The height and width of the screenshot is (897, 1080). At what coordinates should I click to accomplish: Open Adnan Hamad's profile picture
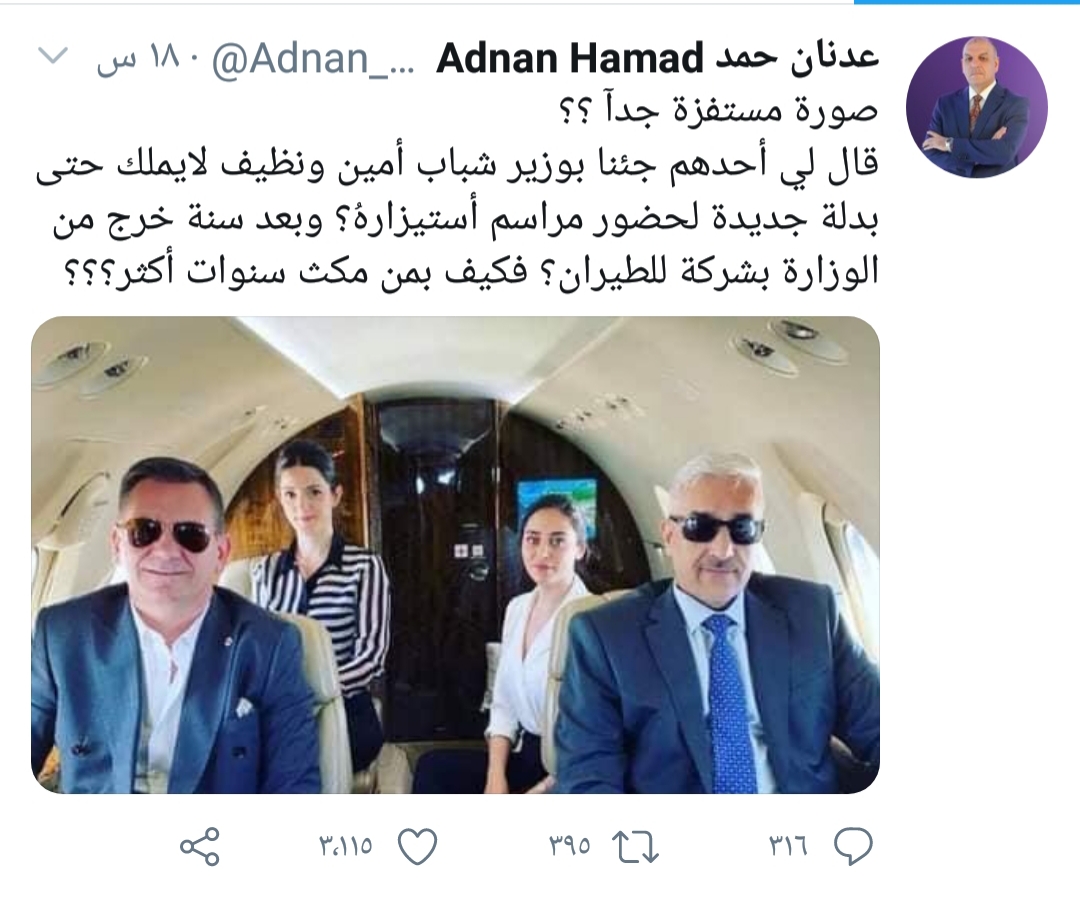(x=977, y=107)
